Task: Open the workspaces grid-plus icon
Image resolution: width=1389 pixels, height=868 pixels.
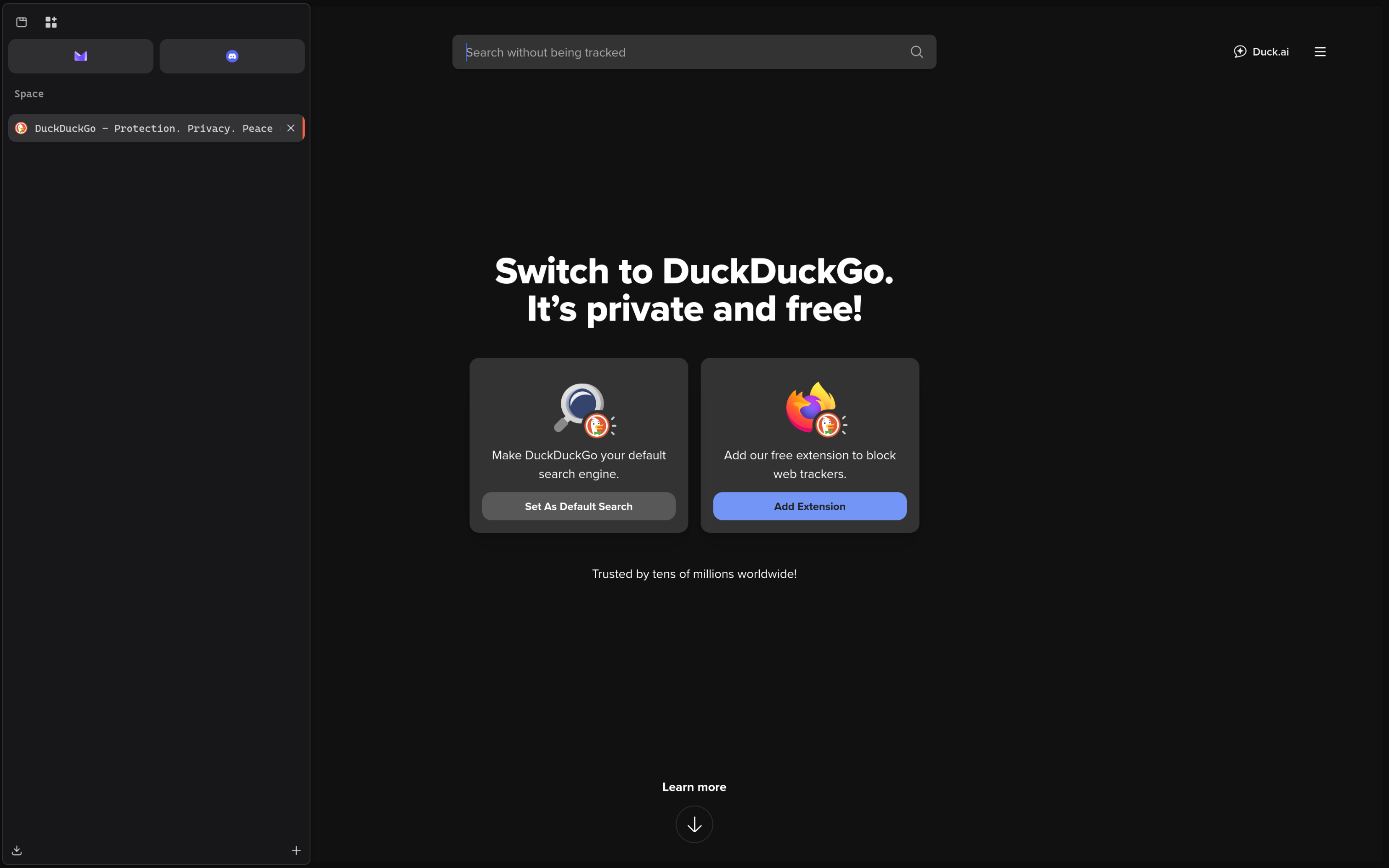Action: click(51, 22)
